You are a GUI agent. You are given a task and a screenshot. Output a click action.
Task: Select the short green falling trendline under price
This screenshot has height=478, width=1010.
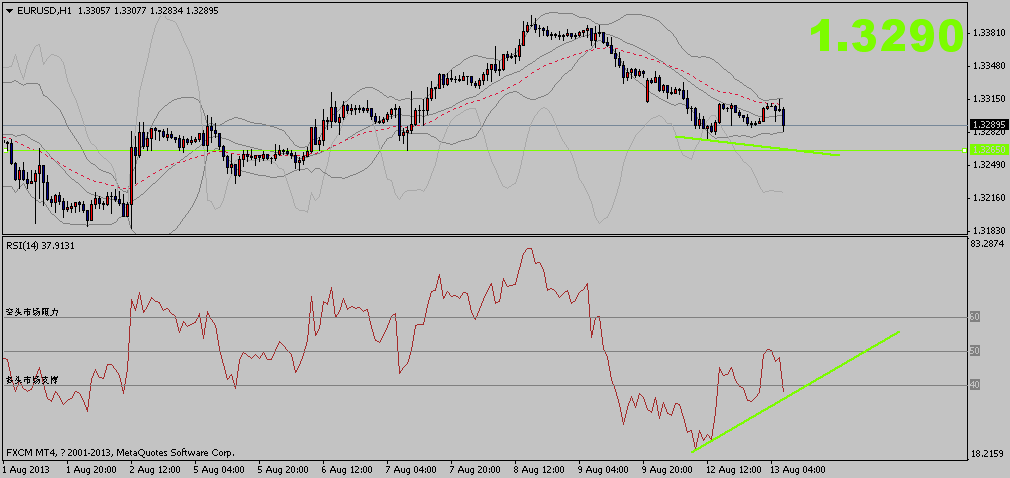coord(757,146)
